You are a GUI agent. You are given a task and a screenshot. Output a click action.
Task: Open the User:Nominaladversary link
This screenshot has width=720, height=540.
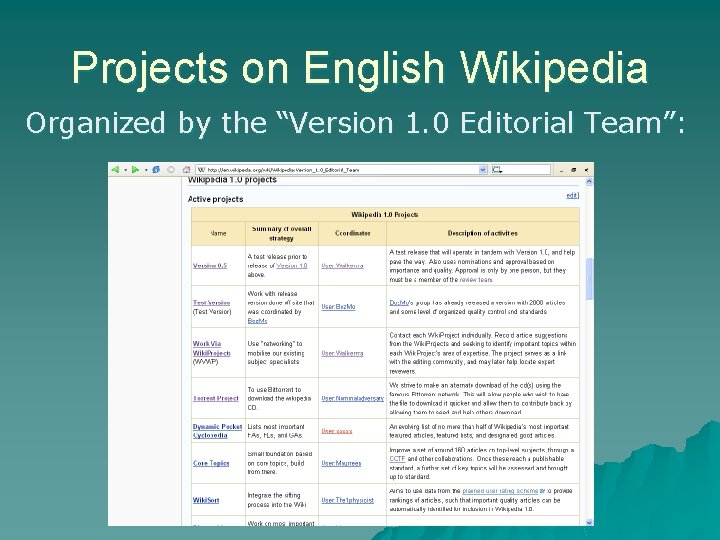(x=352, y=398)
